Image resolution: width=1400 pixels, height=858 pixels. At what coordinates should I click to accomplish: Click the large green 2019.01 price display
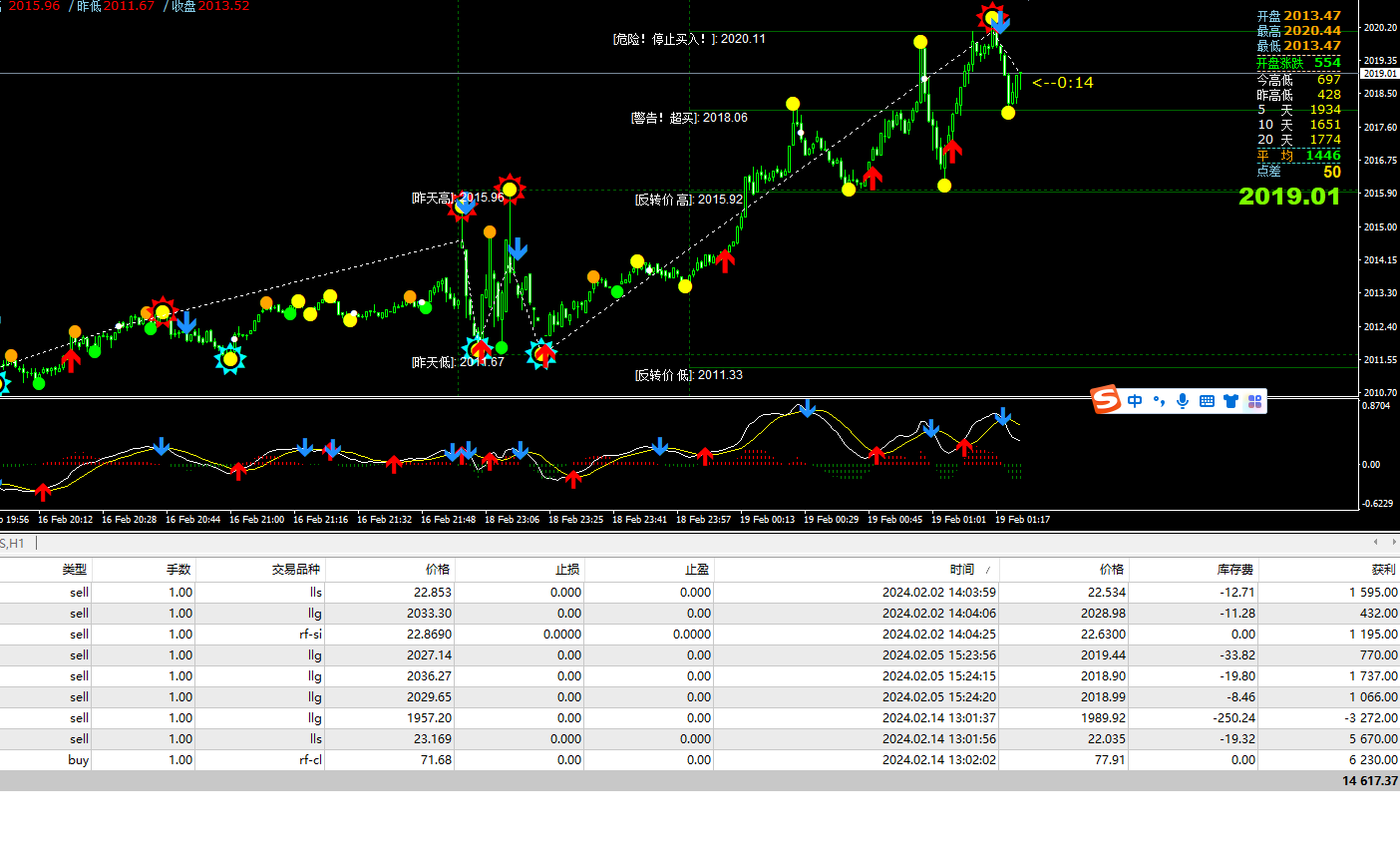click(1289, 197)
